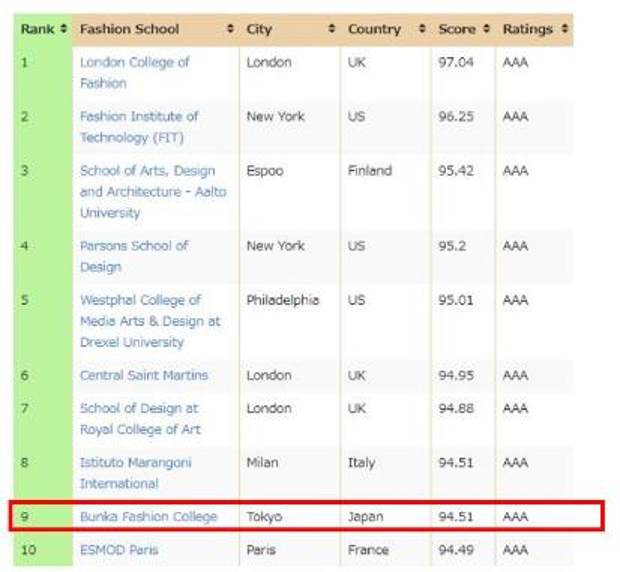Image resolution: width=620 pixels, height=572 pixels.
Task: Open Fashion Institute of Technology (FIT) link
Action: (139, 127)
